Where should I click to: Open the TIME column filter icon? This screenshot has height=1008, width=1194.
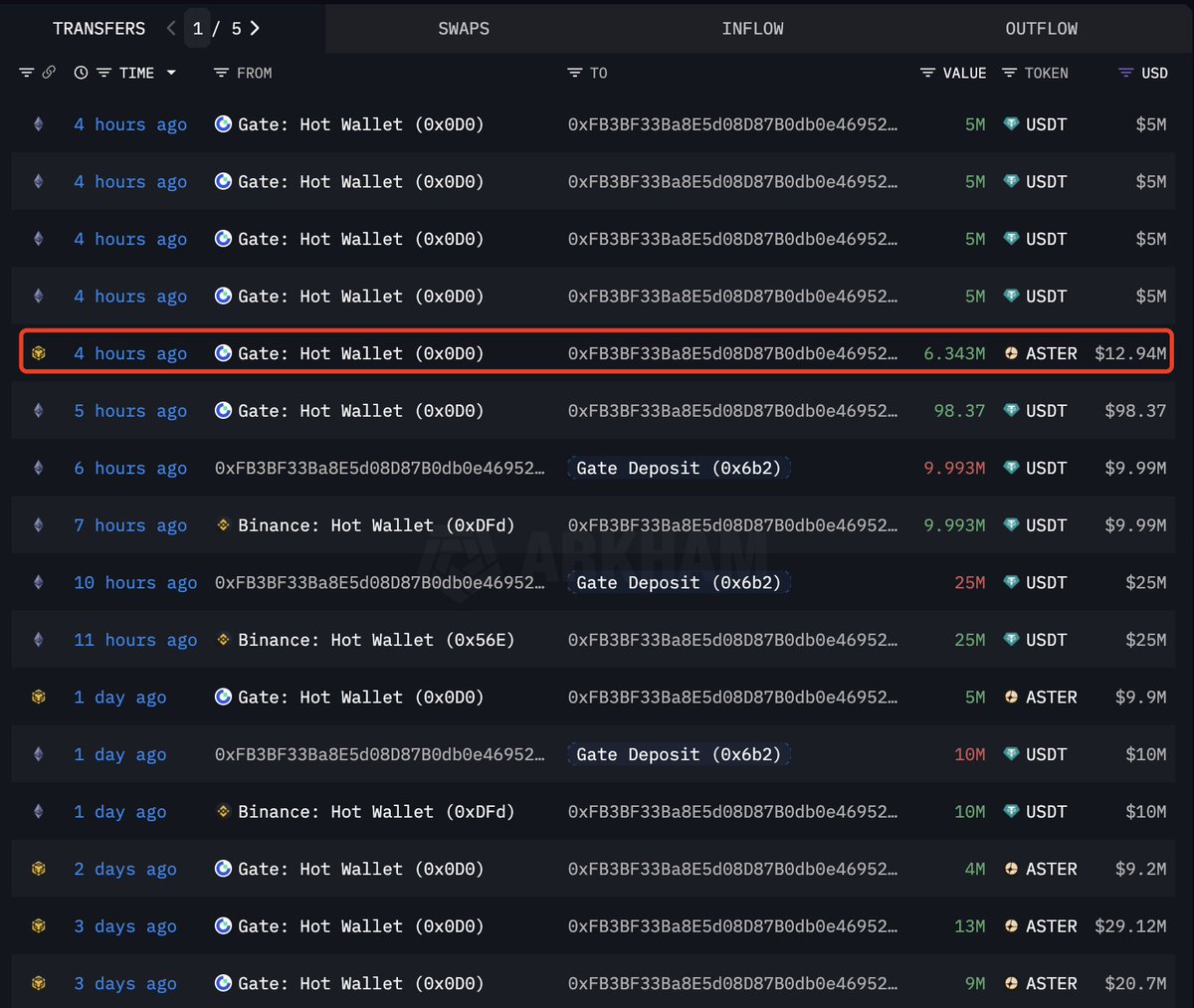coord(103,73)
